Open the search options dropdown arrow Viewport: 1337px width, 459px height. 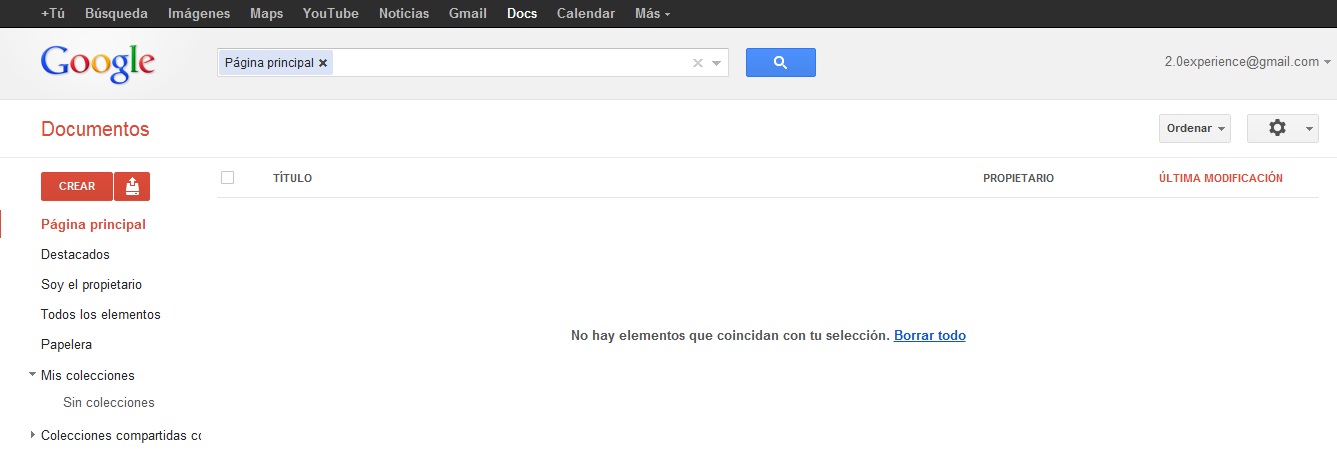716,63
